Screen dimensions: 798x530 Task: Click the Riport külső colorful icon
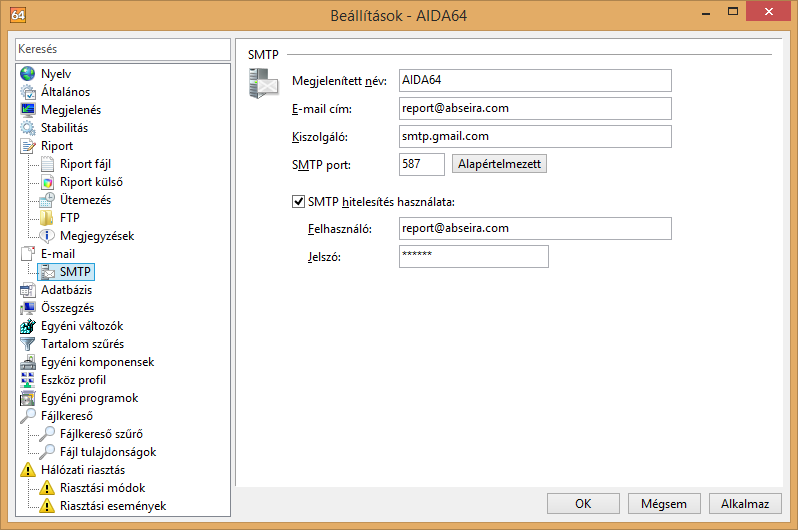[47, 182]
